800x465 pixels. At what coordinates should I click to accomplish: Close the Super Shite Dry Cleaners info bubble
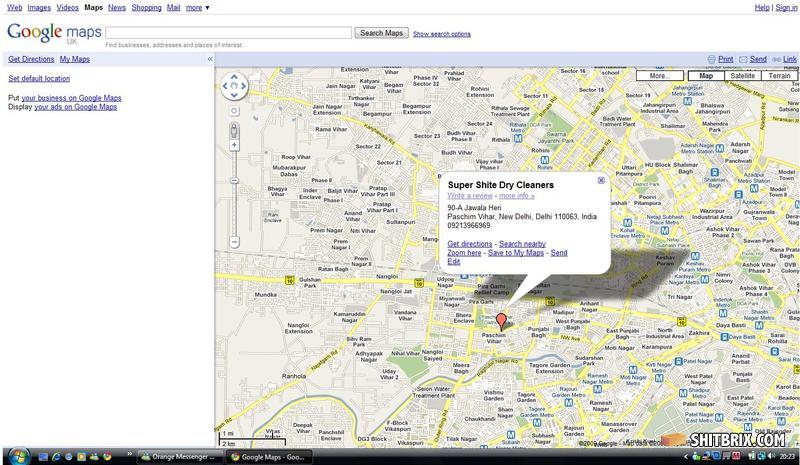[601, 180]
